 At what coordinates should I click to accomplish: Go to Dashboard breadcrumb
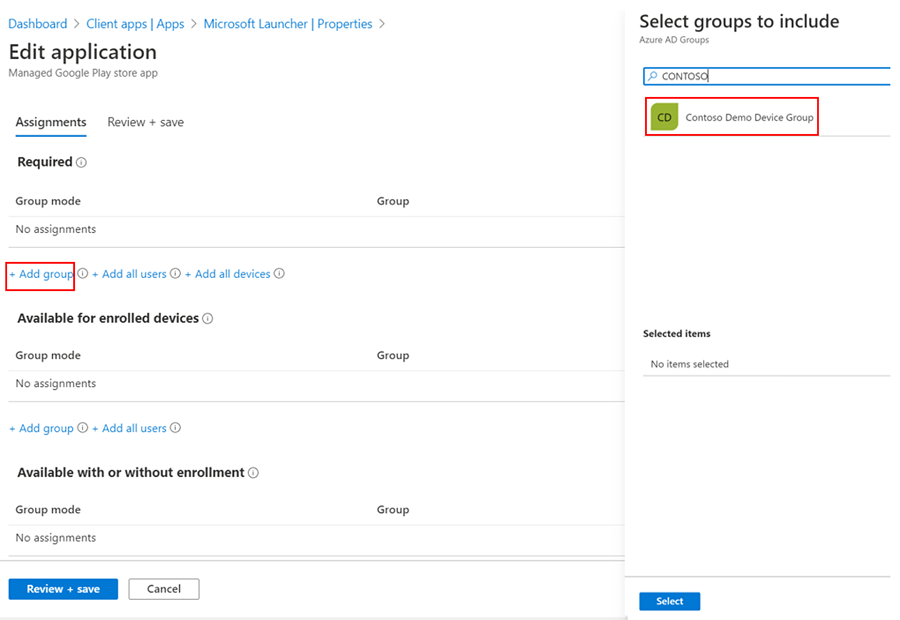point(38,24)
